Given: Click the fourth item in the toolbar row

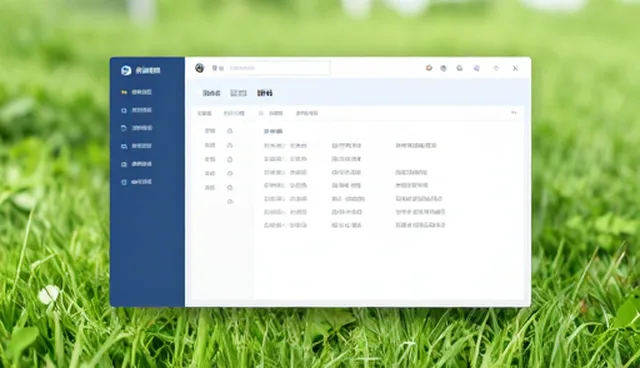Looking at the screenshot, I should point(307,113).
